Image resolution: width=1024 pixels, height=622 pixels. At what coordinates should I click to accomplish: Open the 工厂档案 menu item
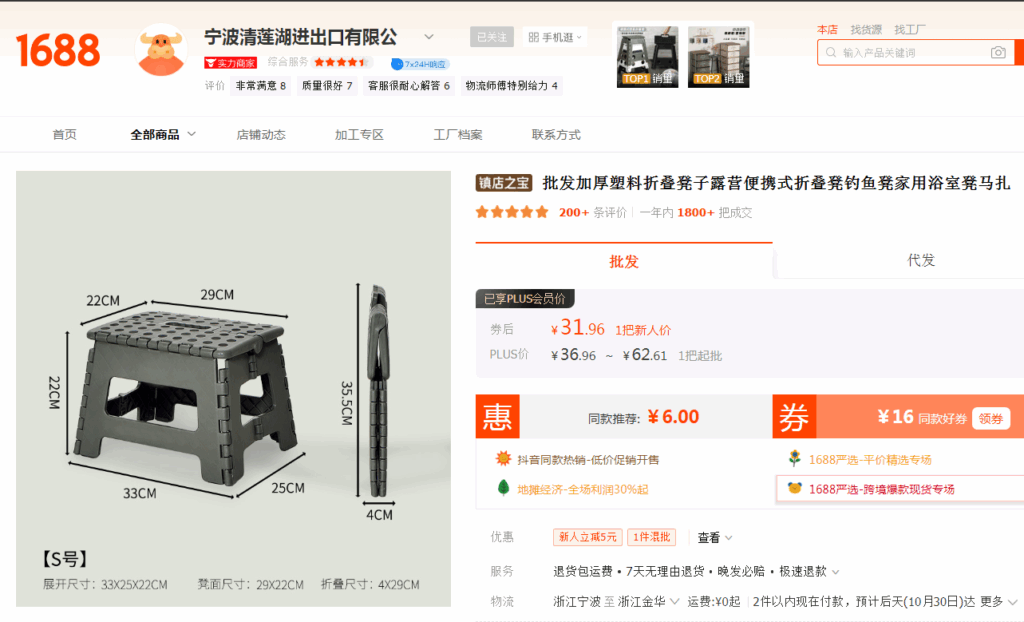point(458,135)
